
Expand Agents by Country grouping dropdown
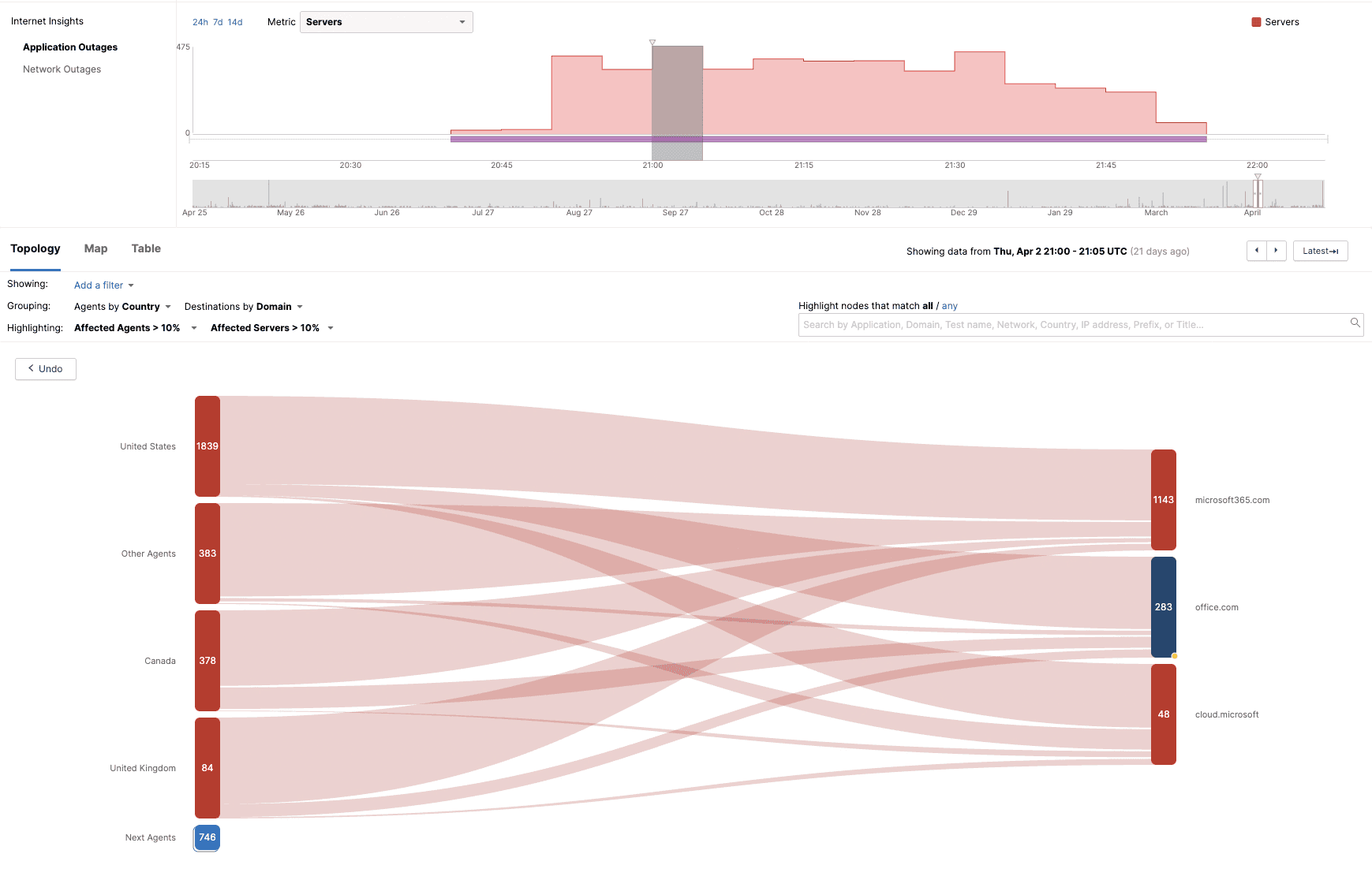(x=122, y=307)
